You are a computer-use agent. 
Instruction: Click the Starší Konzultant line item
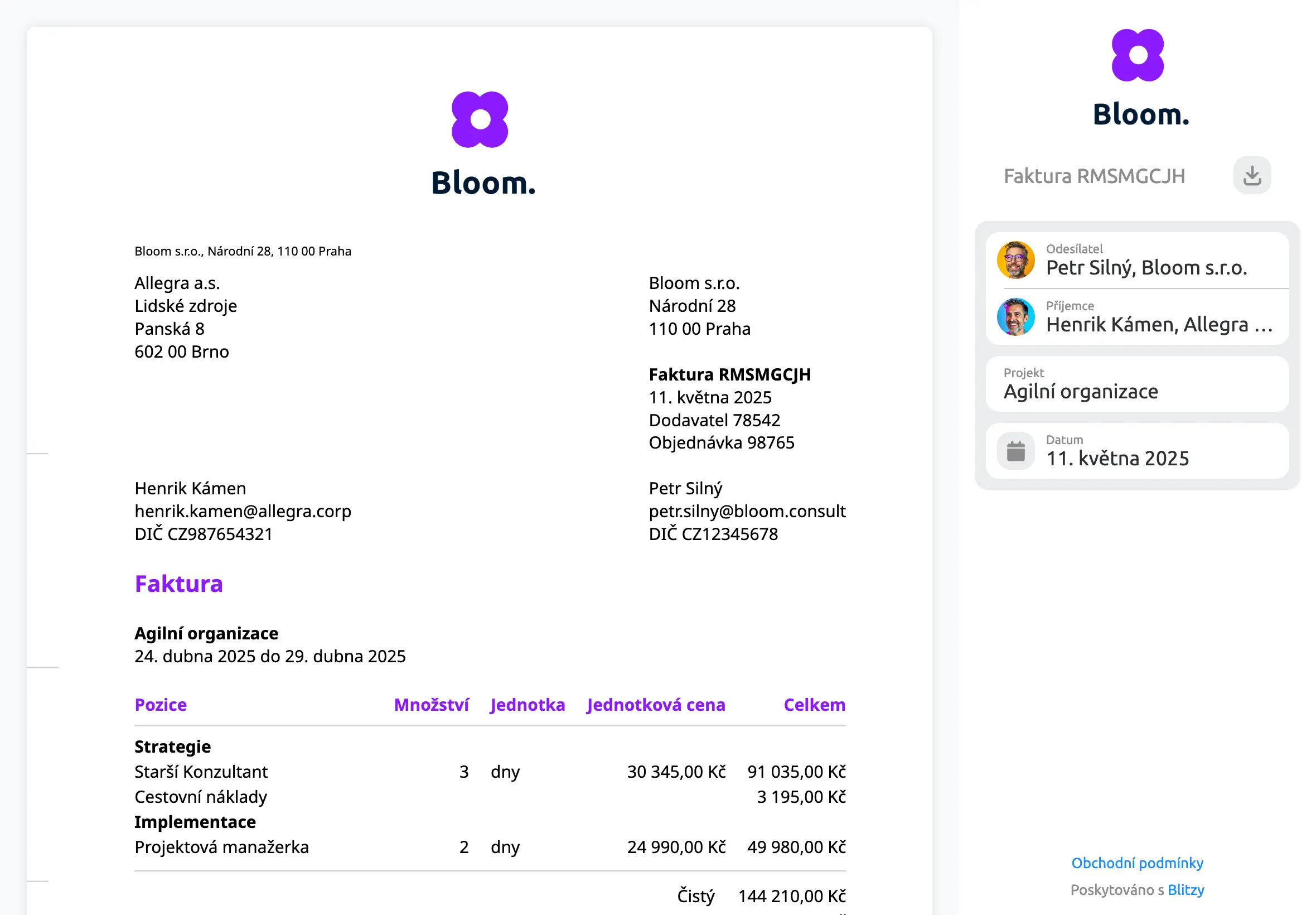pos(201,772)
